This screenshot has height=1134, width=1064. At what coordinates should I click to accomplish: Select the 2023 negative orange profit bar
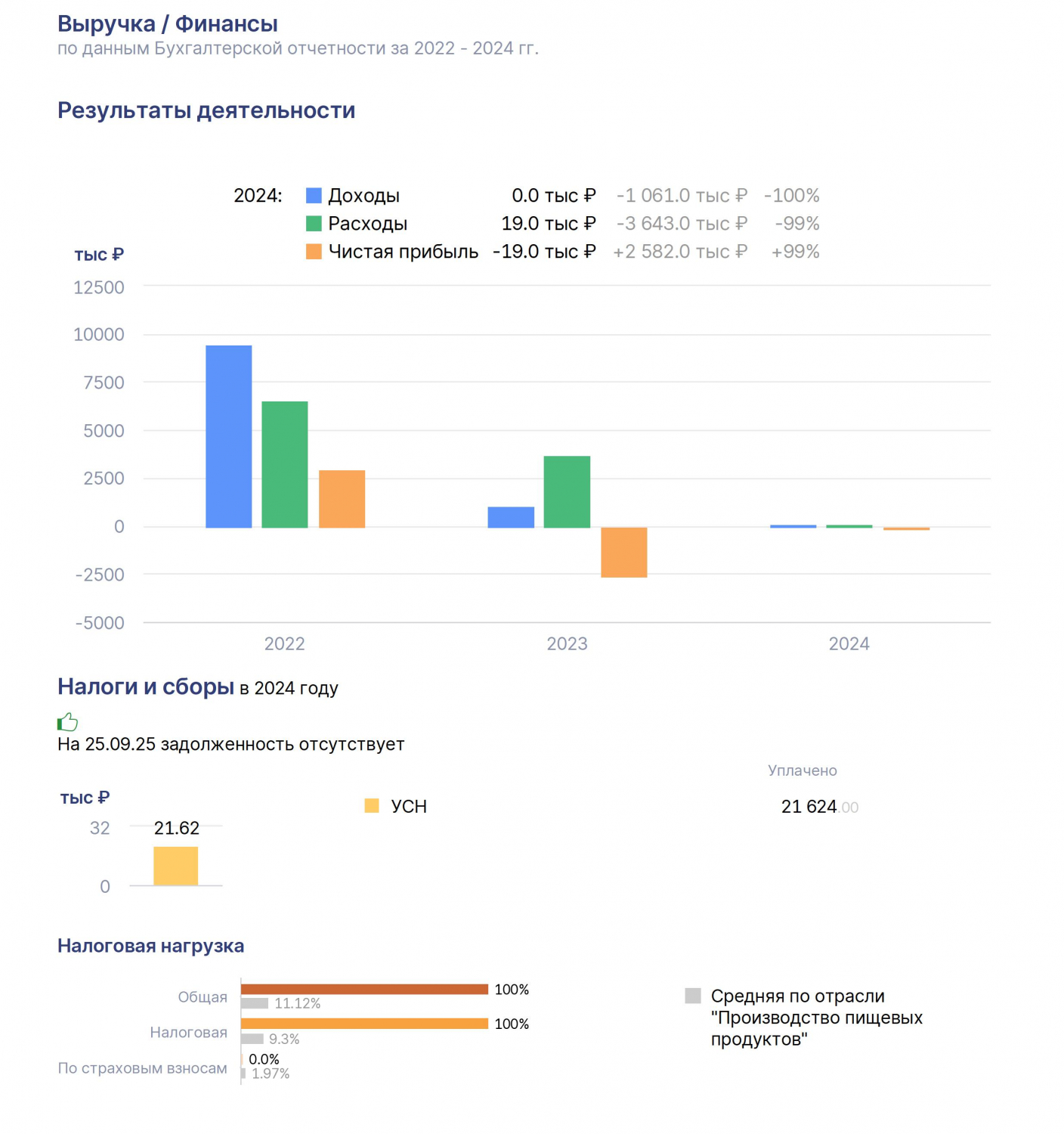[624, 553]
